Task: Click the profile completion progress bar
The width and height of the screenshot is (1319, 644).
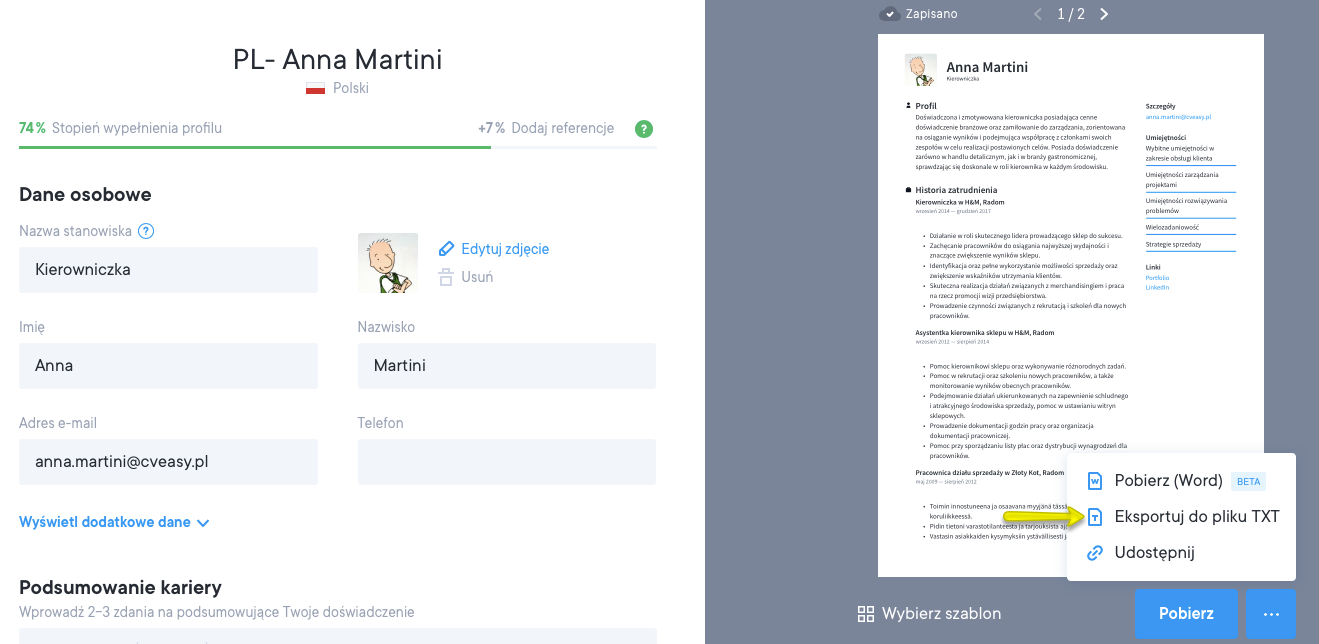Action: (x=337, y=147)
